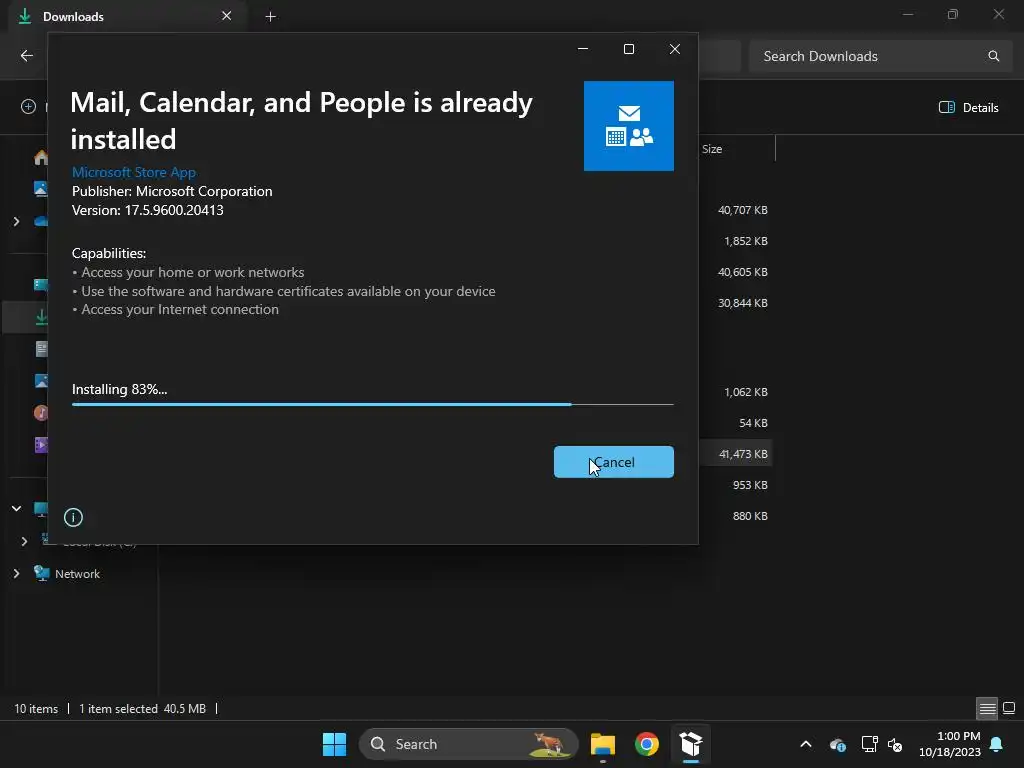Select the file sized 30,844 KB
This screenshot has width=1024, height=768.
[743, 303]
